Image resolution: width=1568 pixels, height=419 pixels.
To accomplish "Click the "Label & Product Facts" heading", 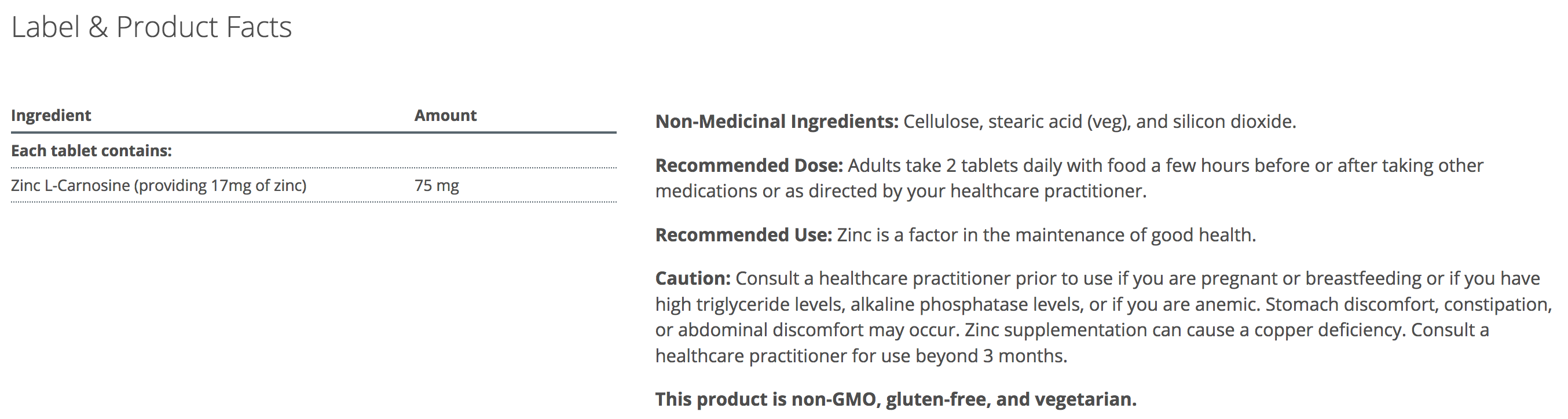I will point(152,27).
